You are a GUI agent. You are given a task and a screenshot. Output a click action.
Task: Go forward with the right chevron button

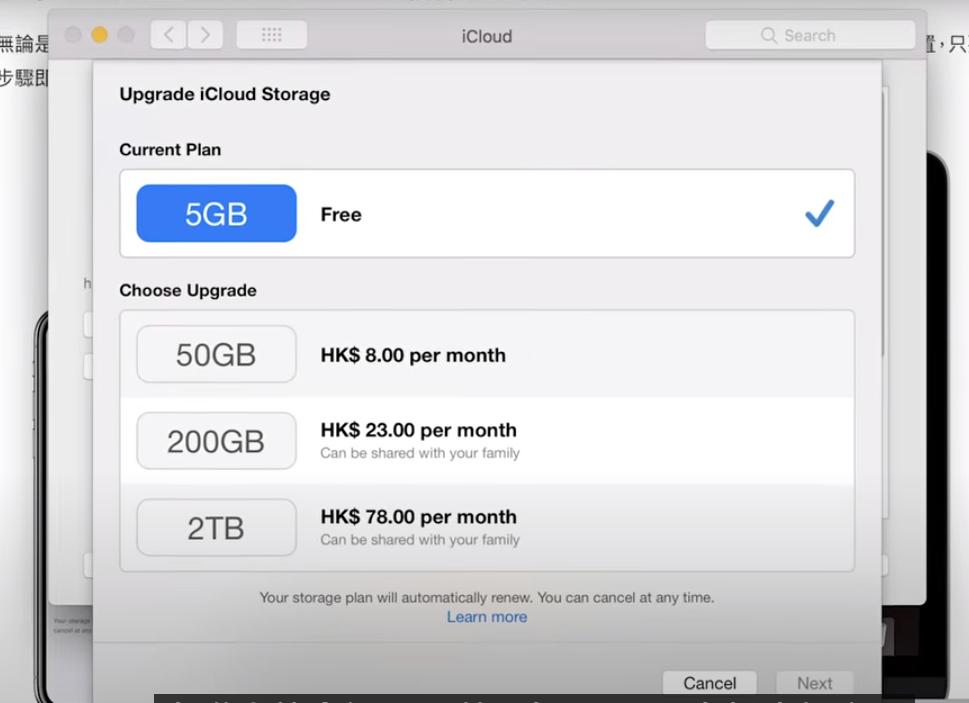[205, 35]
